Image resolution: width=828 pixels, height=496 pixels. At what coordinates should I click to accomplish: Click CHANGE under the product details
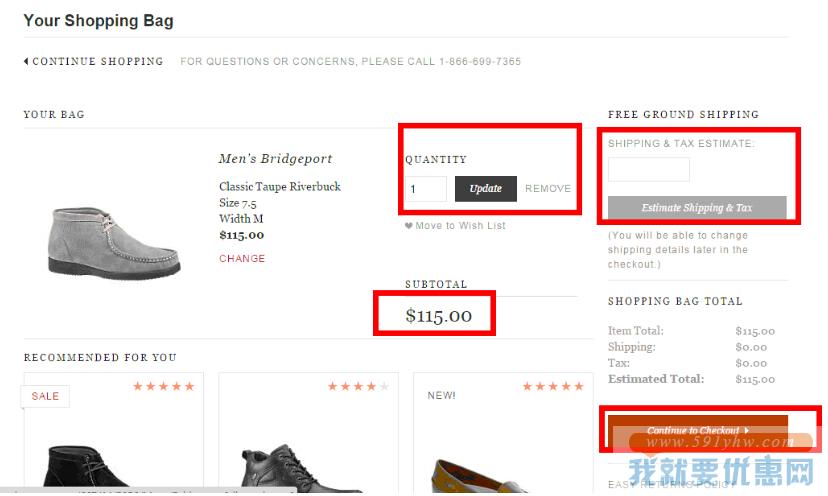click(x=242, y=258)
